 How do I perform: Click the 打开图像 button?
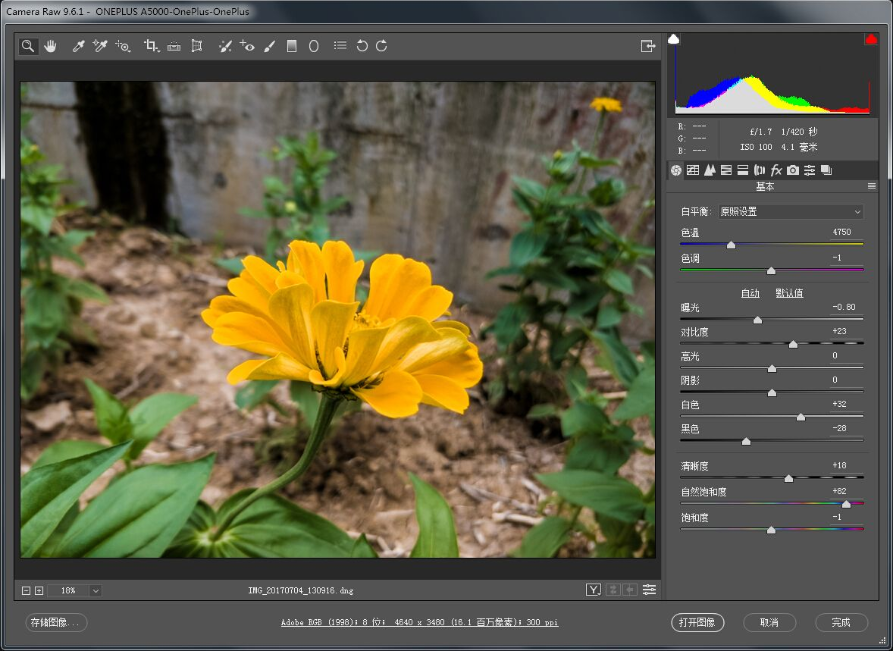tap(697, 622)
